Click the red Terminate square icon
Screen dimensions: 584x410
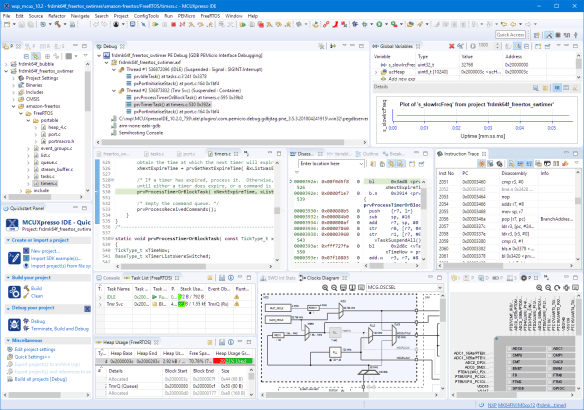tap(173, 25)
